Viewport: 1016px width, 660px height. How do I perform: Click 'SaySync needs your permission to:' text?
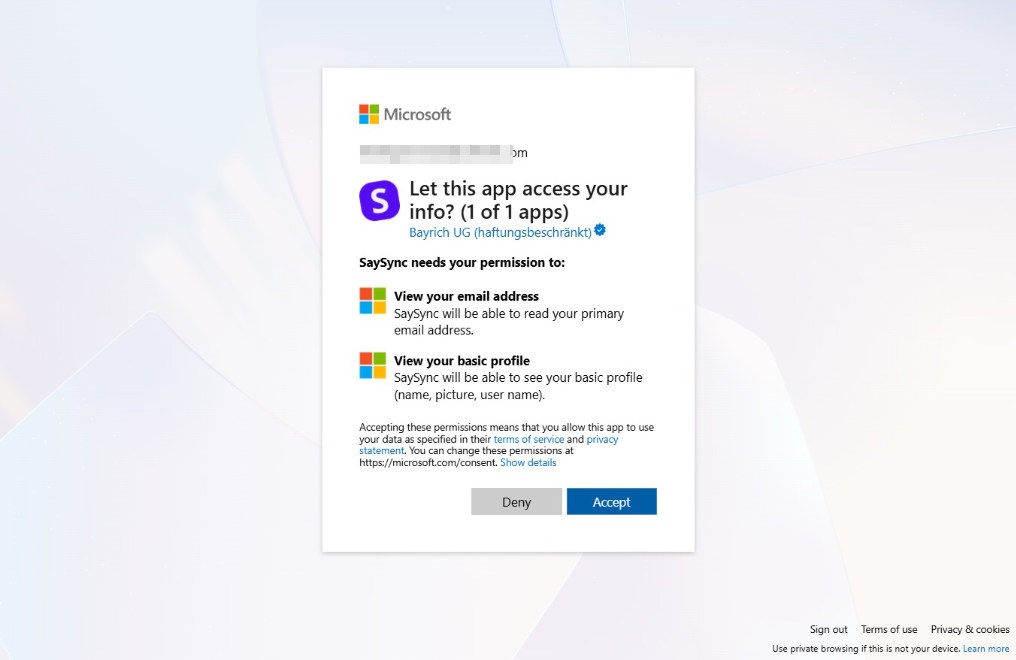462,262
